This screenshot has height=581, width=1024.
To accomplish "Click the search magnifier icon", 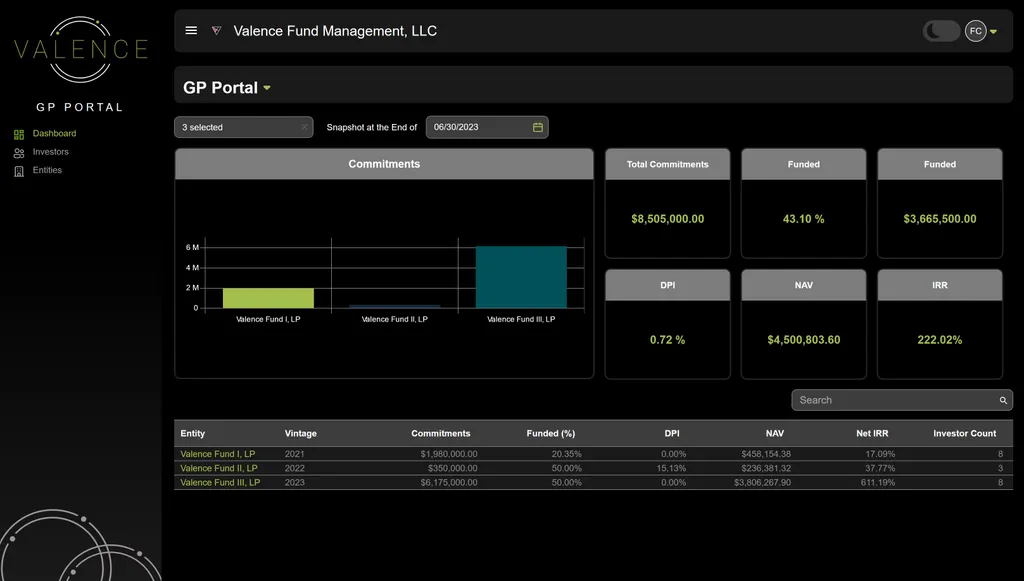I will tap(1003, 400).
